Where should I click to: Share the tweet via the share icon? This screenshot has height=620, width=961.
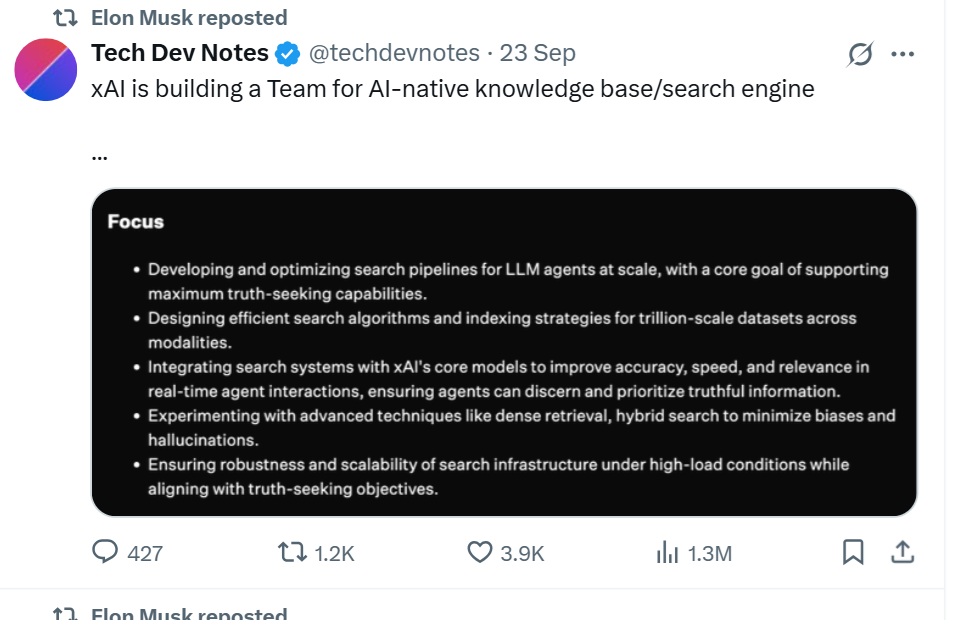tap(901, 551)
